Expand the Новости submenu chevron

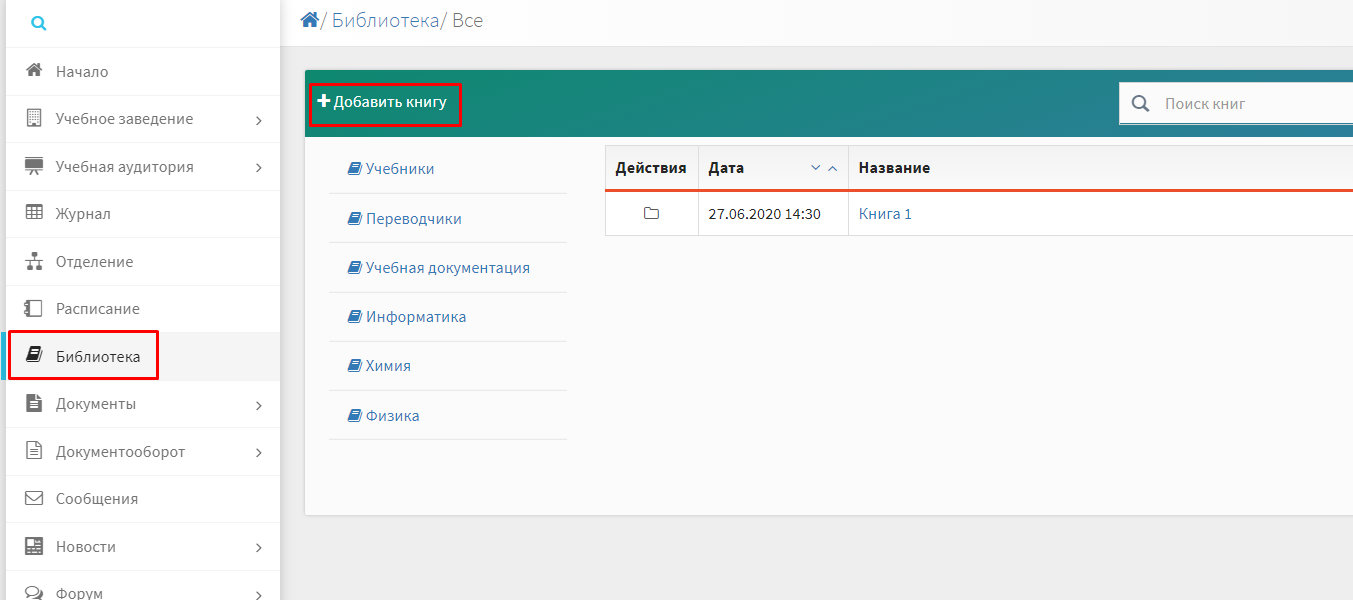tap(259, 547)
